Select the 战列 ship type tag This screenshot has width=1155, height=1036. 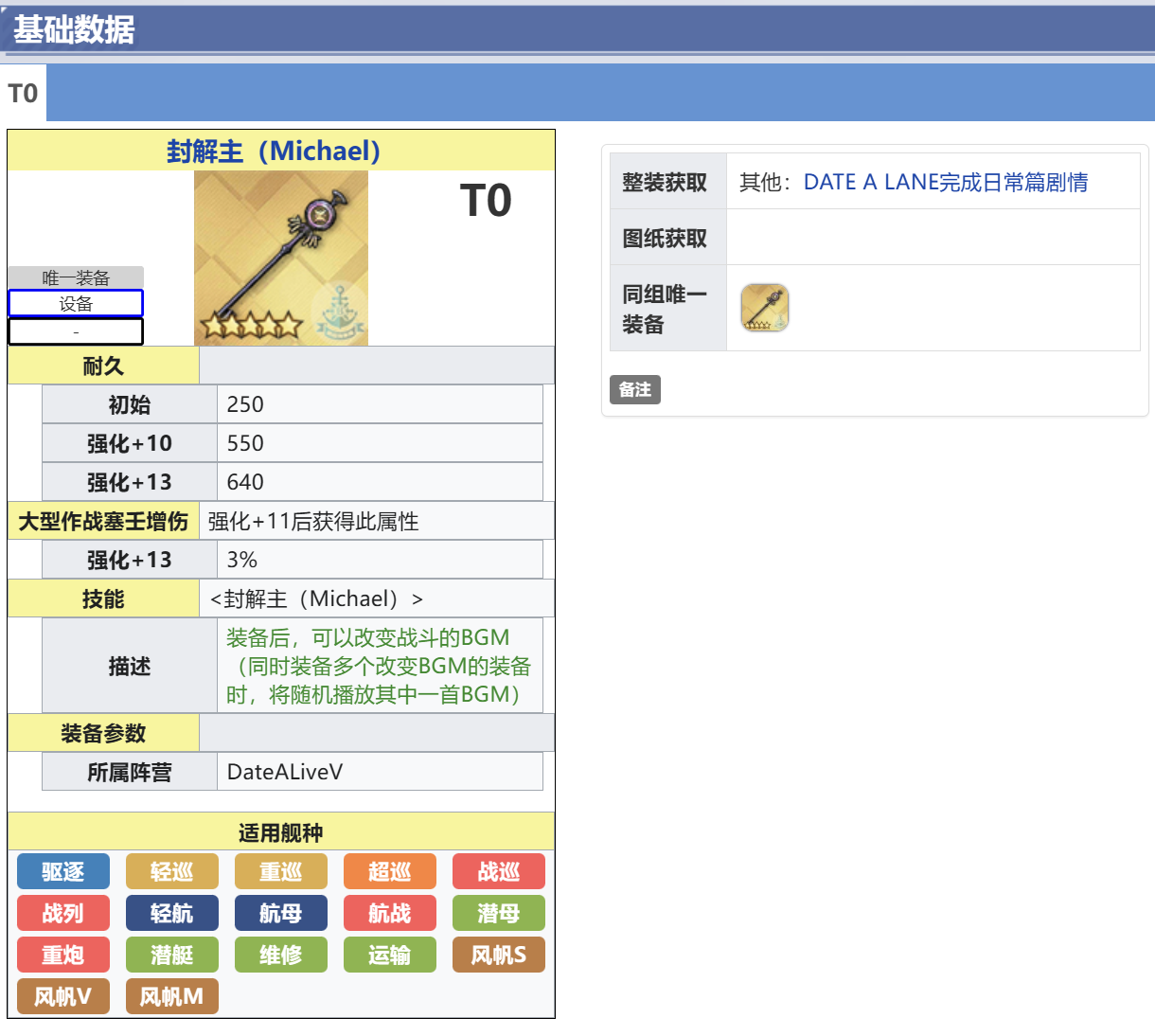pos(63,914)
